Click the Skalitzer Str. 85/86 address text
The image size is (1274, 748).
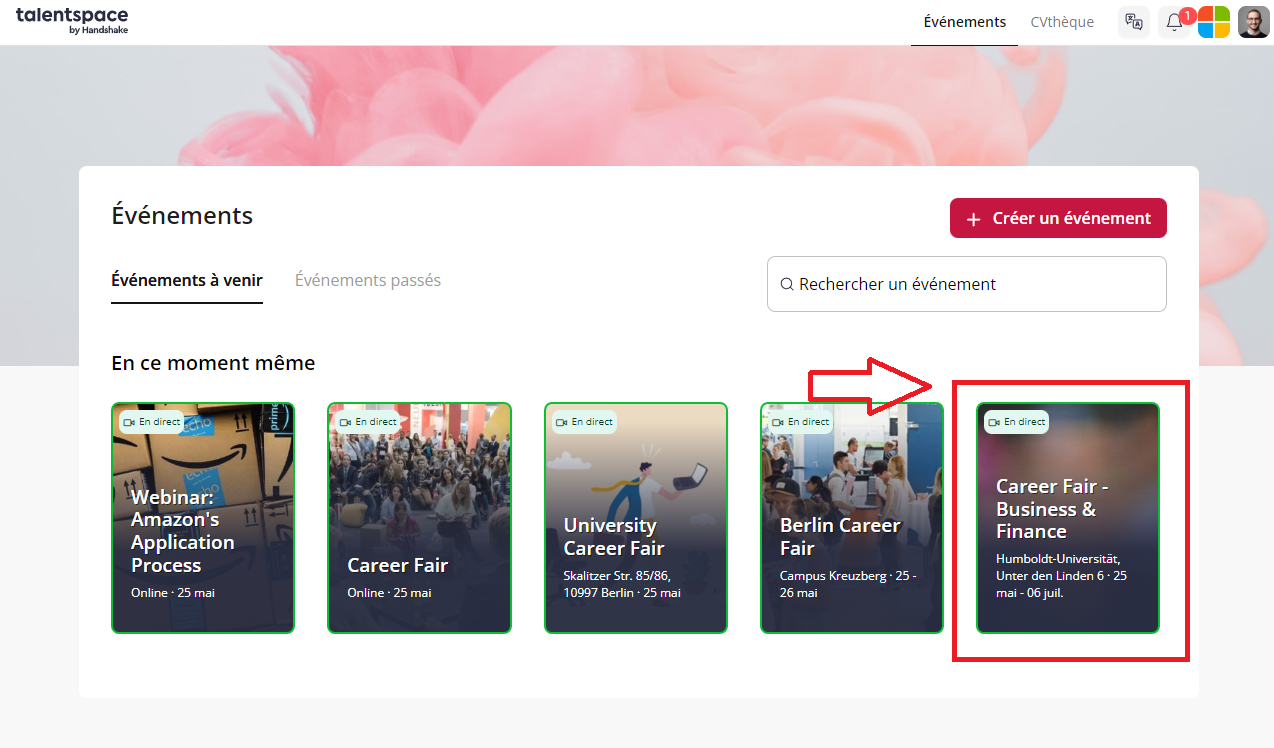point(622,585)
